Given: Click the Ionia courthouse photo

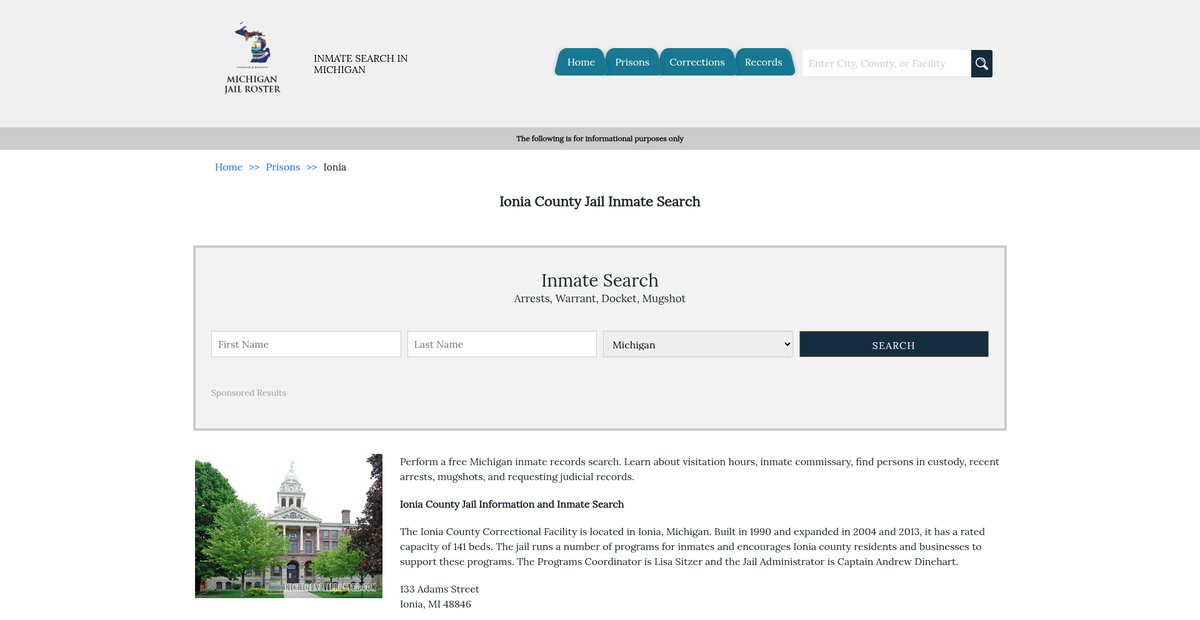Looking at the screenshot, I should click(289, 526).
